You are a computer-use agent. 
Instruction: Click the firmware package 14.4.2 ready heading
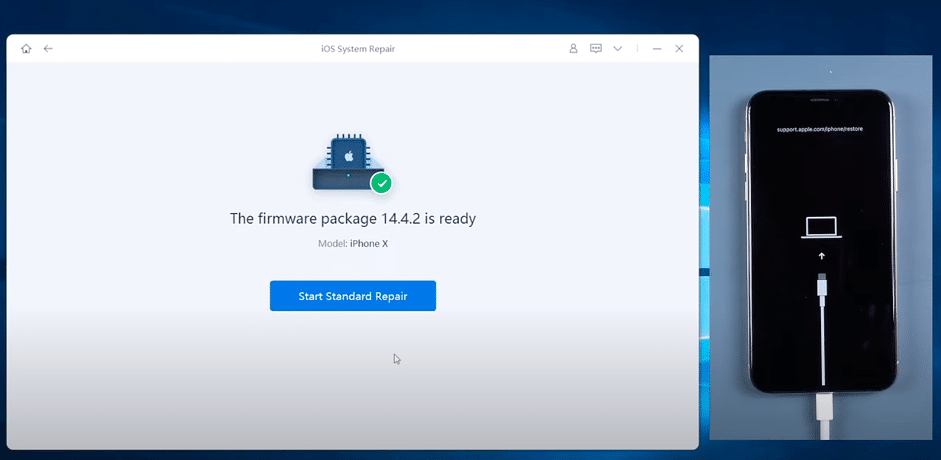coord(352,218)
